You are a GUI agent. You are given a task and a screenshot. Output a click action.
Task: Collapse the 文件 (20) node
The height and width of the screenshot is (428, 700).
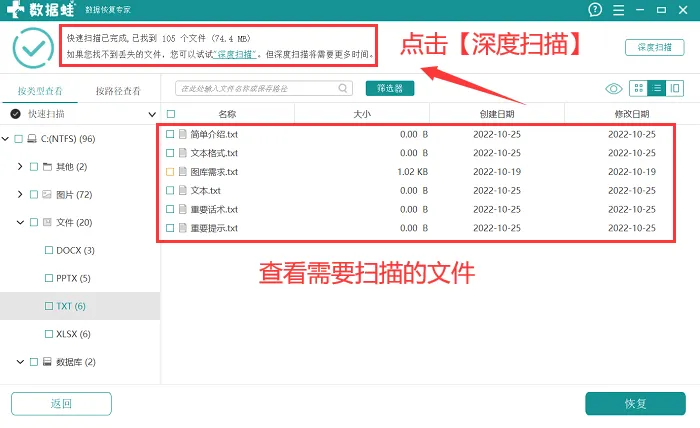20,222
